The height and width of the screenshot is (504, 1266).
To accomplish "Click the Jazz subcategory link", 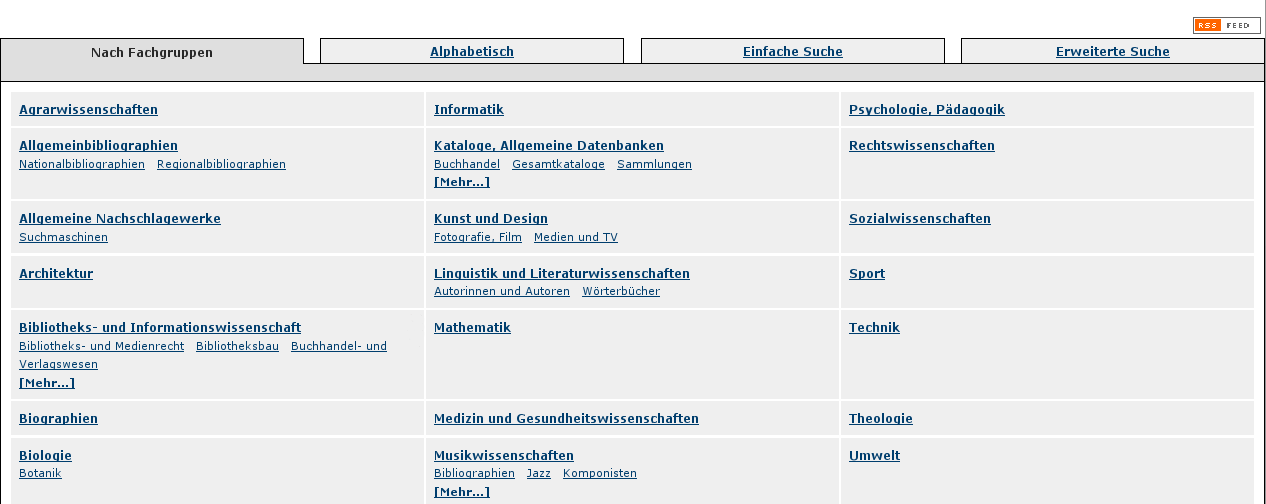I will 538,473.
